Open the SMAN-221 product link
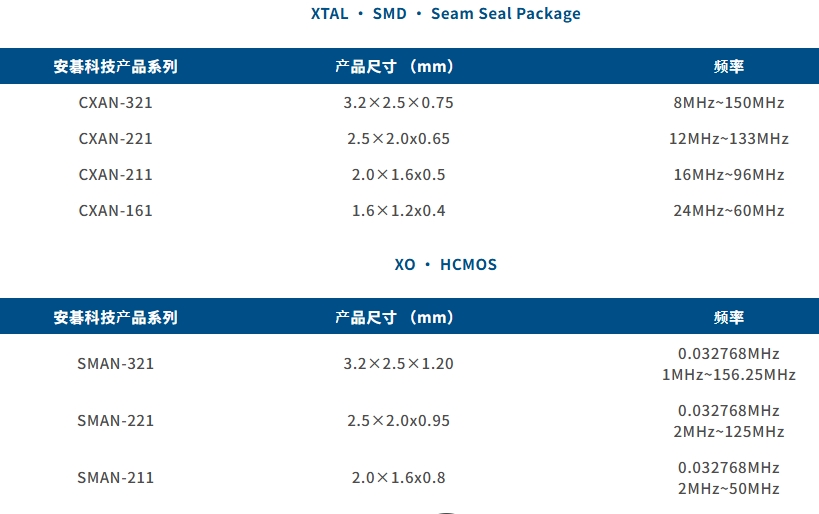This screenshot has width=819, height=514. (115, 420)
